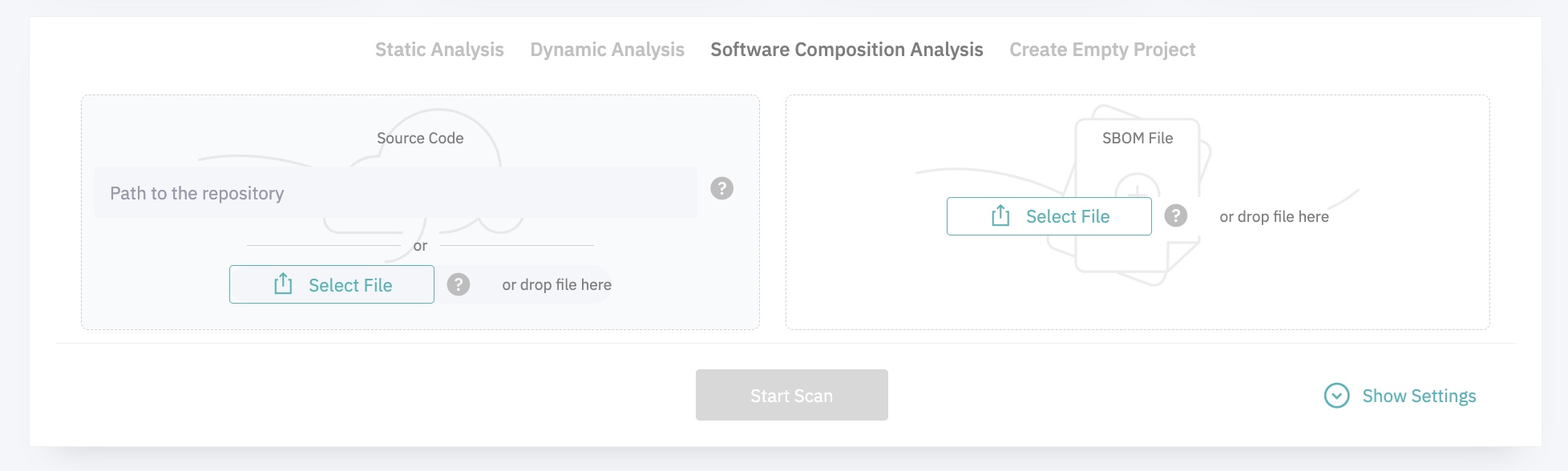Click the 'or' divider under repository path
Viewport: 1568px width, 471px height.
[x=420, y=246]
